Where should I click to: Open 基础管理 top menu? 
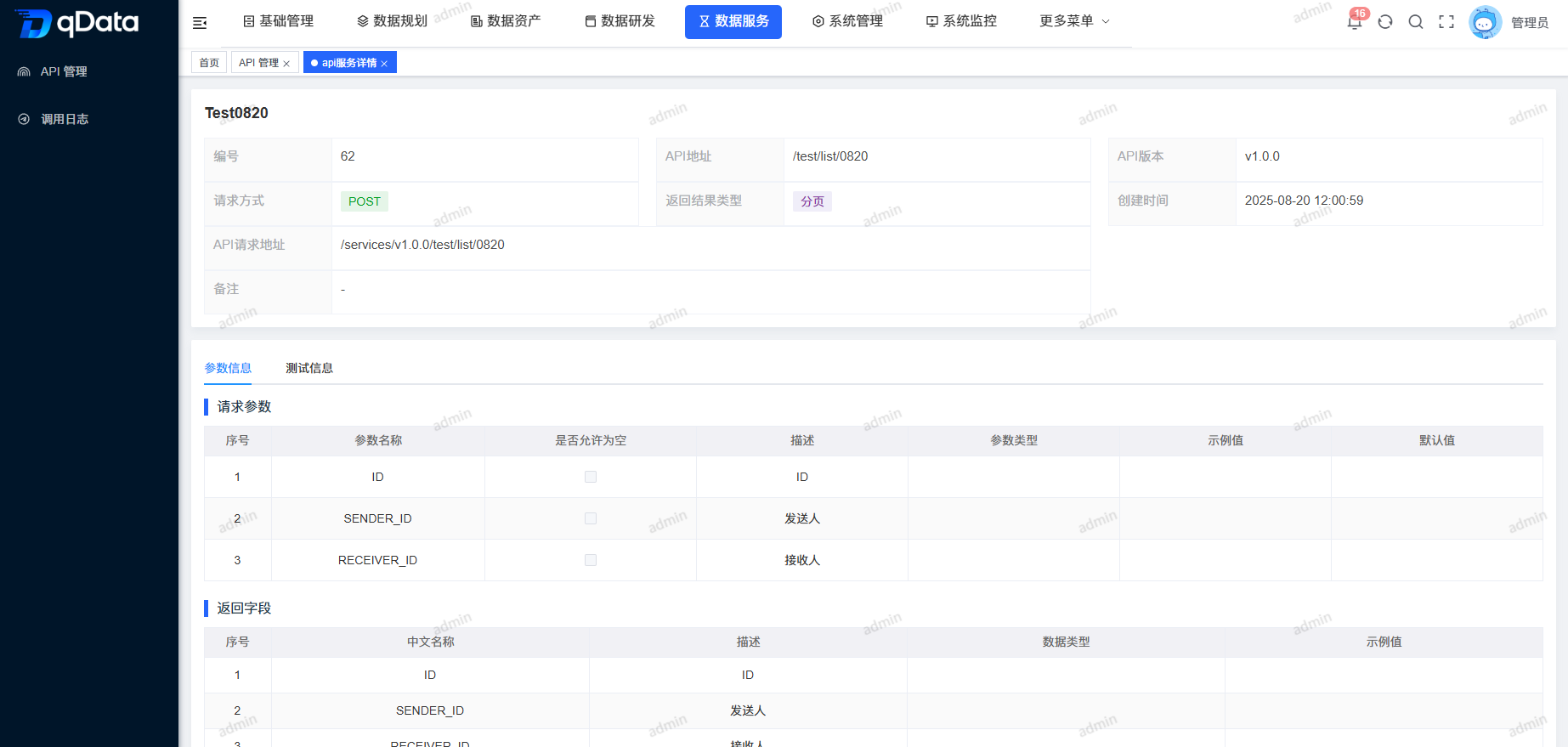278,21
